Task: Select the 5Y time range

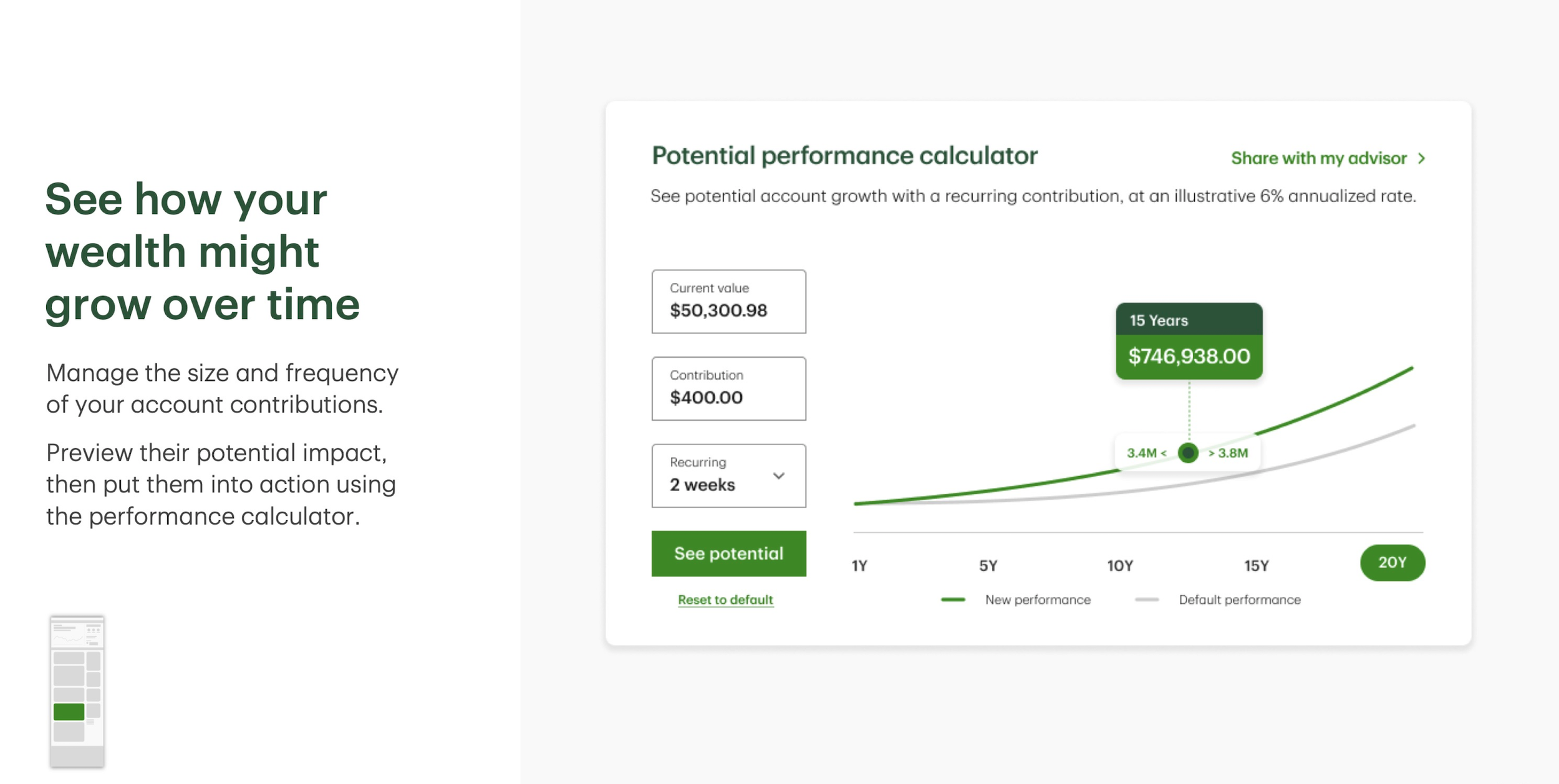Action: 988,565
